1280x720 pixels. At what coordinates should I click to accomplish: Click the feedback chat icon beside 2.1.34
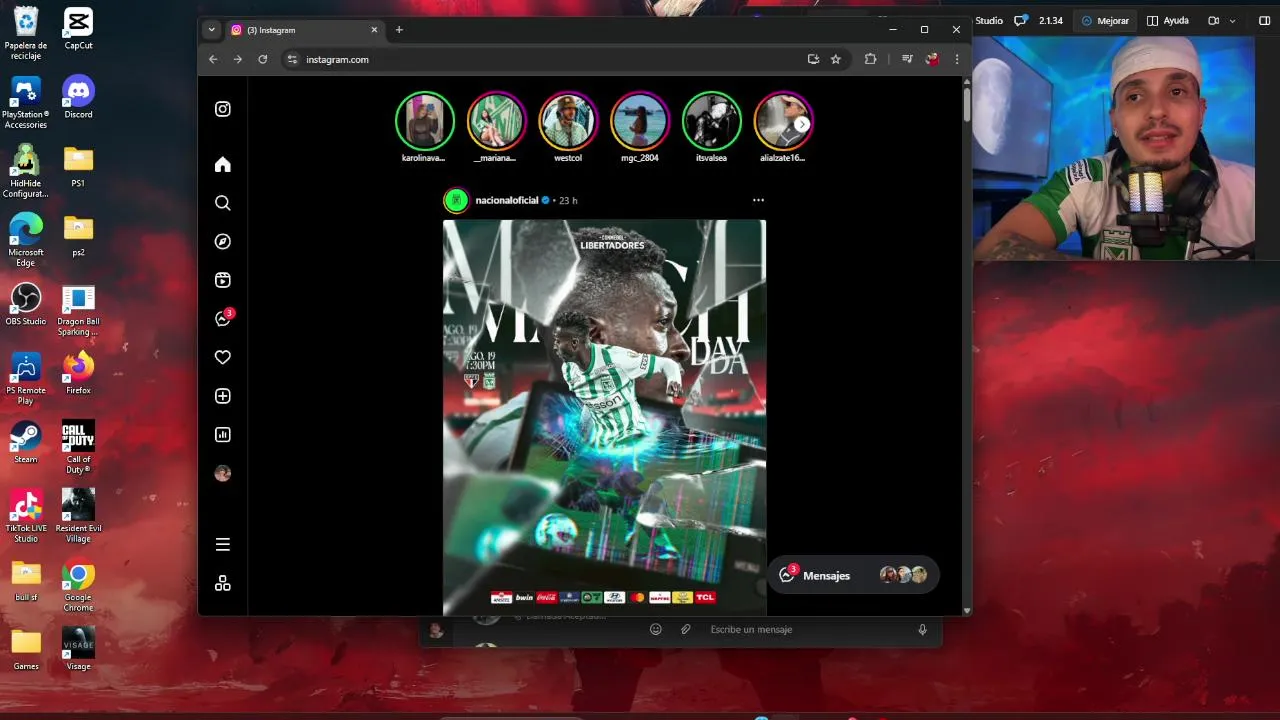1021,20
